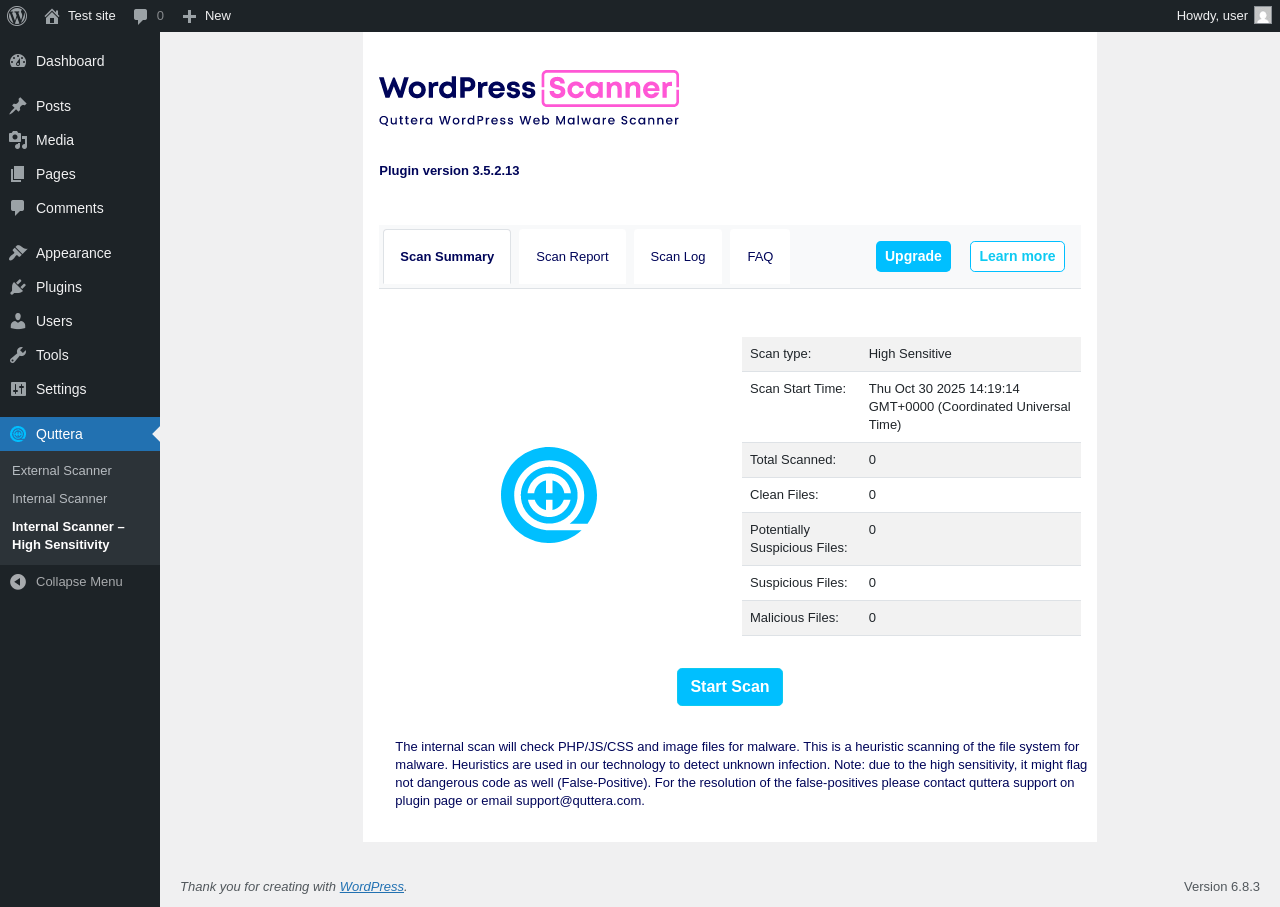Screen dimensions: 1280x907
Task: Open the Settings menu
Action: (61, 389)
